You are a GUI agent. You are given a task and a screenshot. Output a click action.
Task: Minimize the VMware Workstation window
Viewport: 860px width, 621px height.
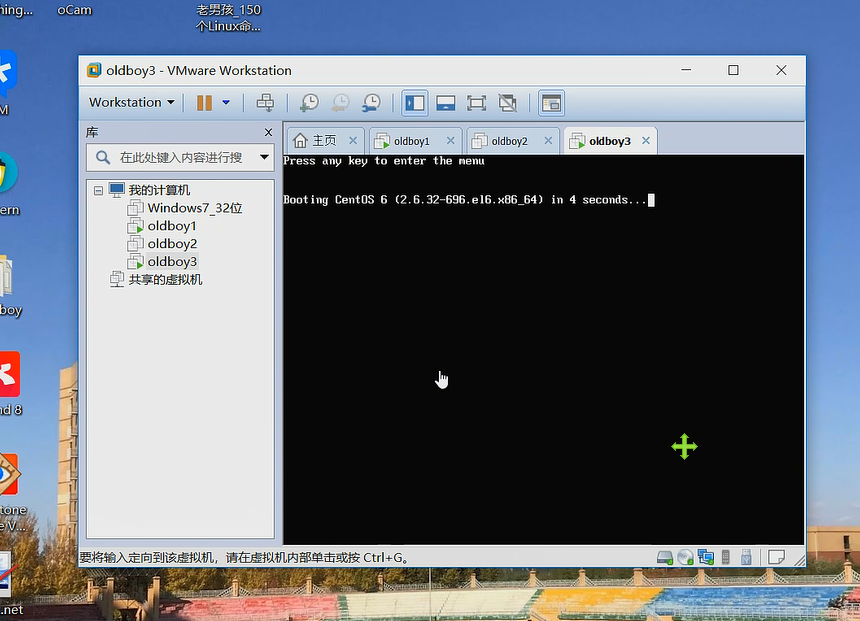[x=686, y=70]
